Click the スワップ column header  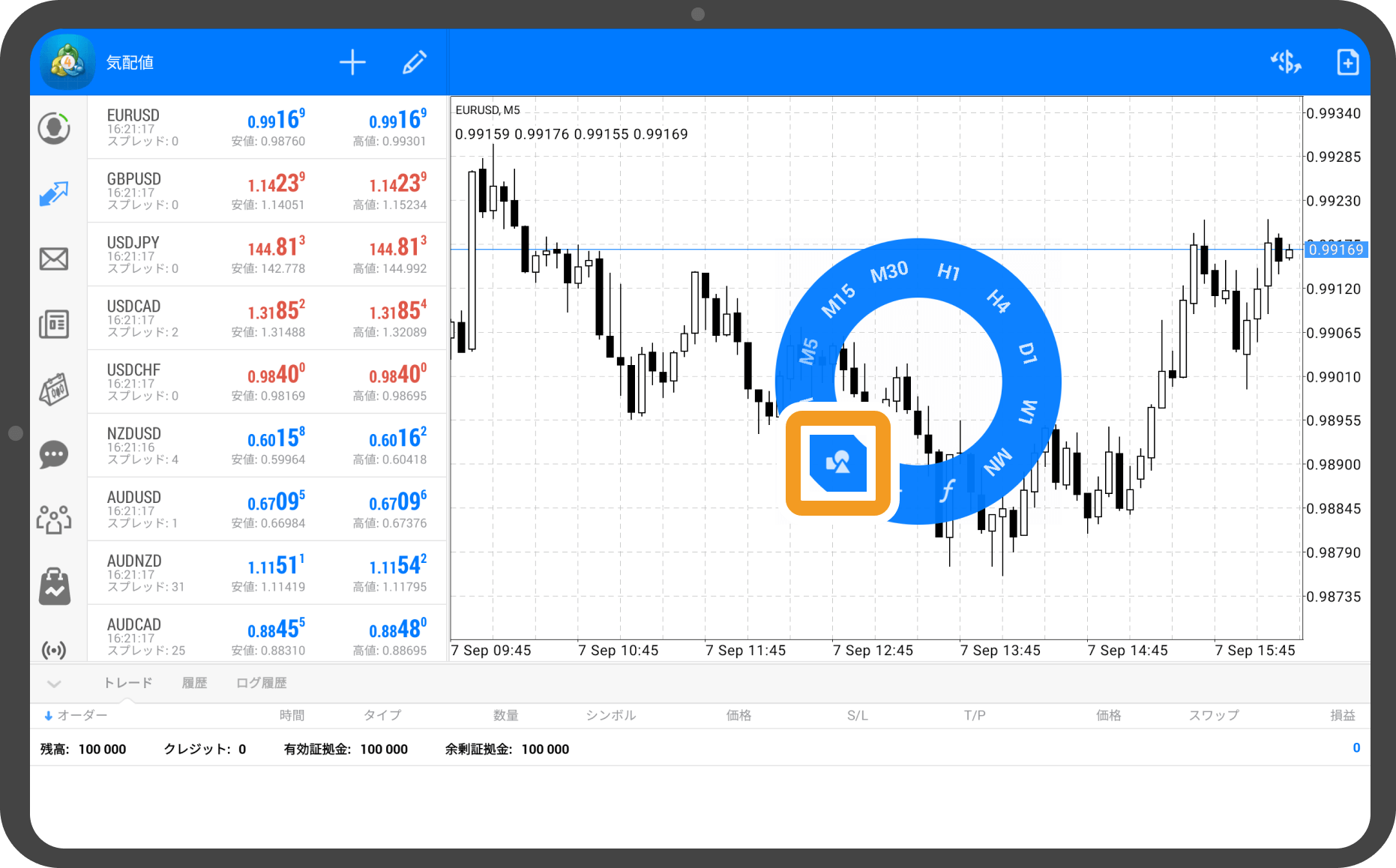[1214, 715]
